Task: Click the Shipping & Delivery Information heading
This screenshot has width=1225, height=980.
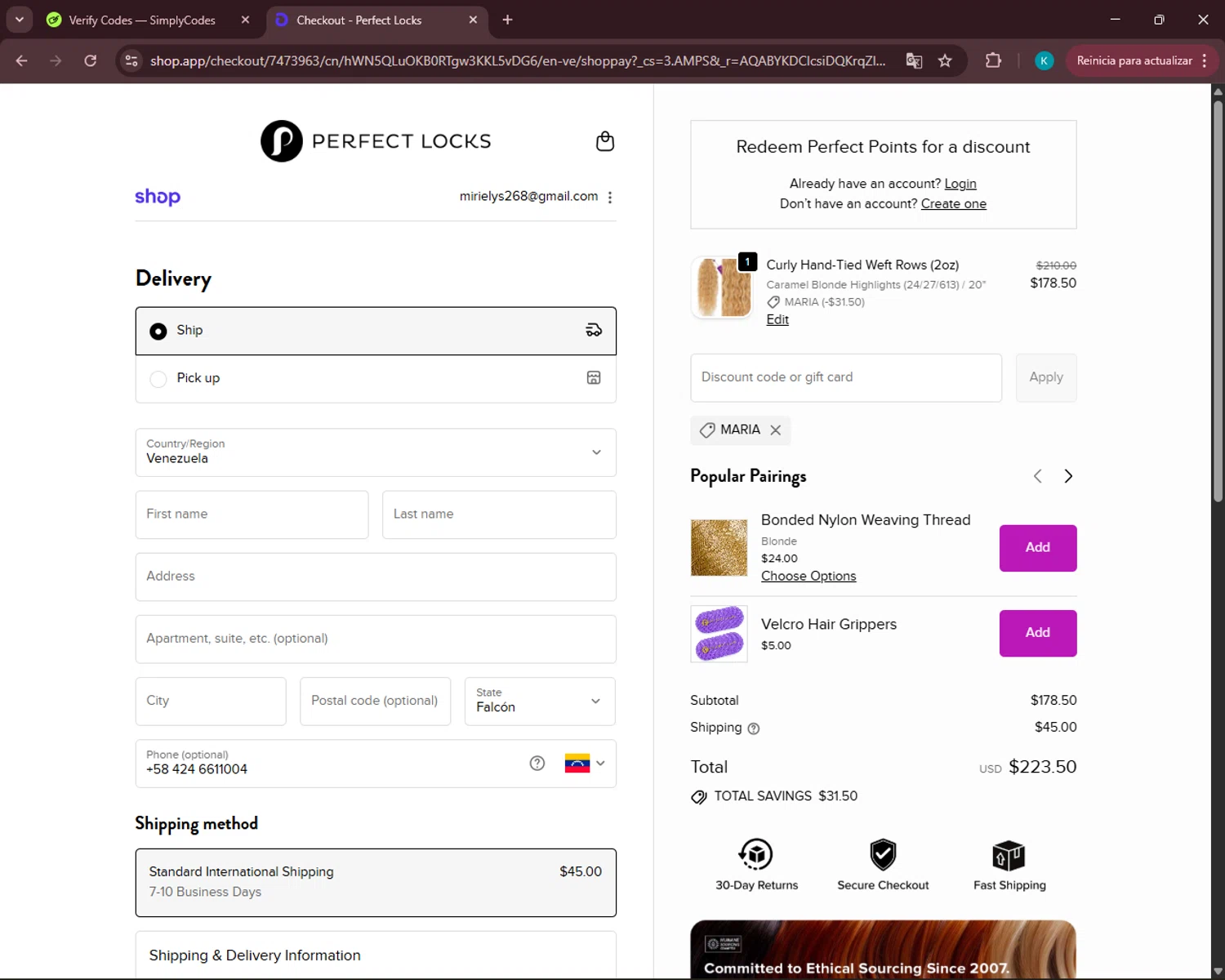Action: point(255,955)
